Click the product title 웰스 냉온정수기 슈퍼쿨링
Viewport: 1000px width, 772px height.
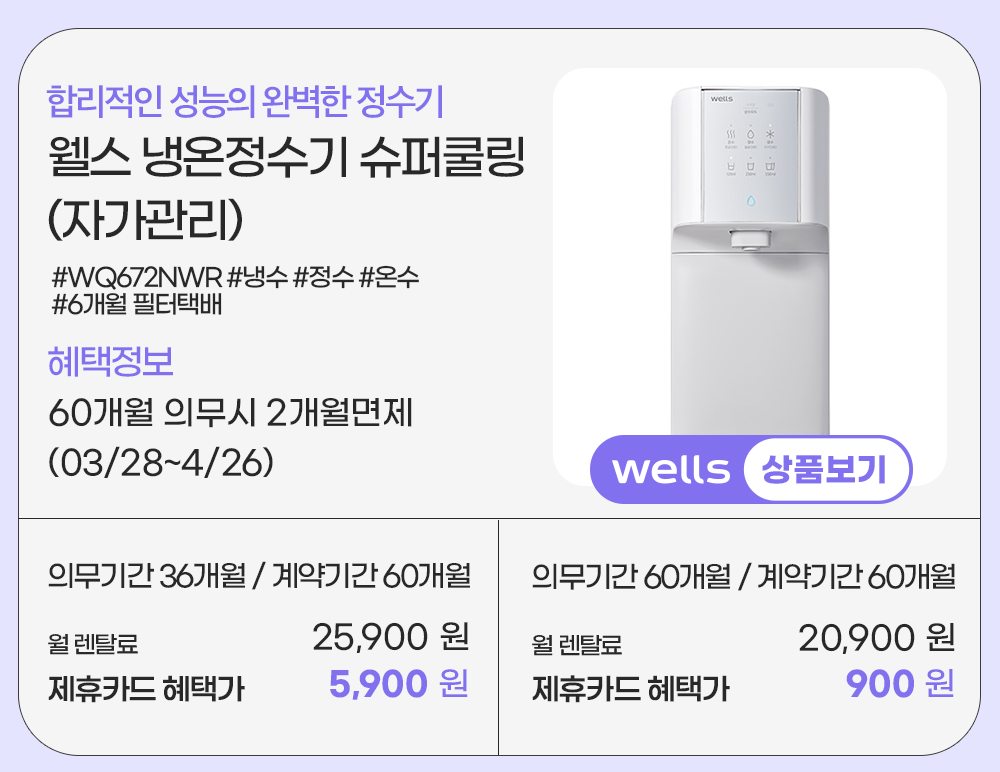[x=286, y=160]
